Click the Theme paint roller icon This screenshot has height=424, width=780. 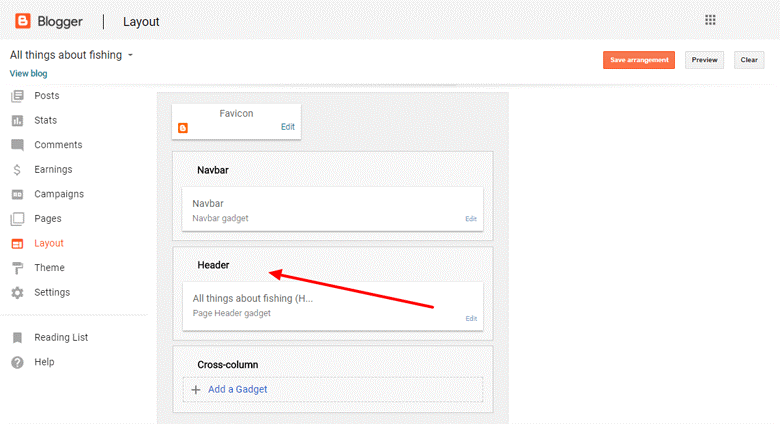point(17,268)
